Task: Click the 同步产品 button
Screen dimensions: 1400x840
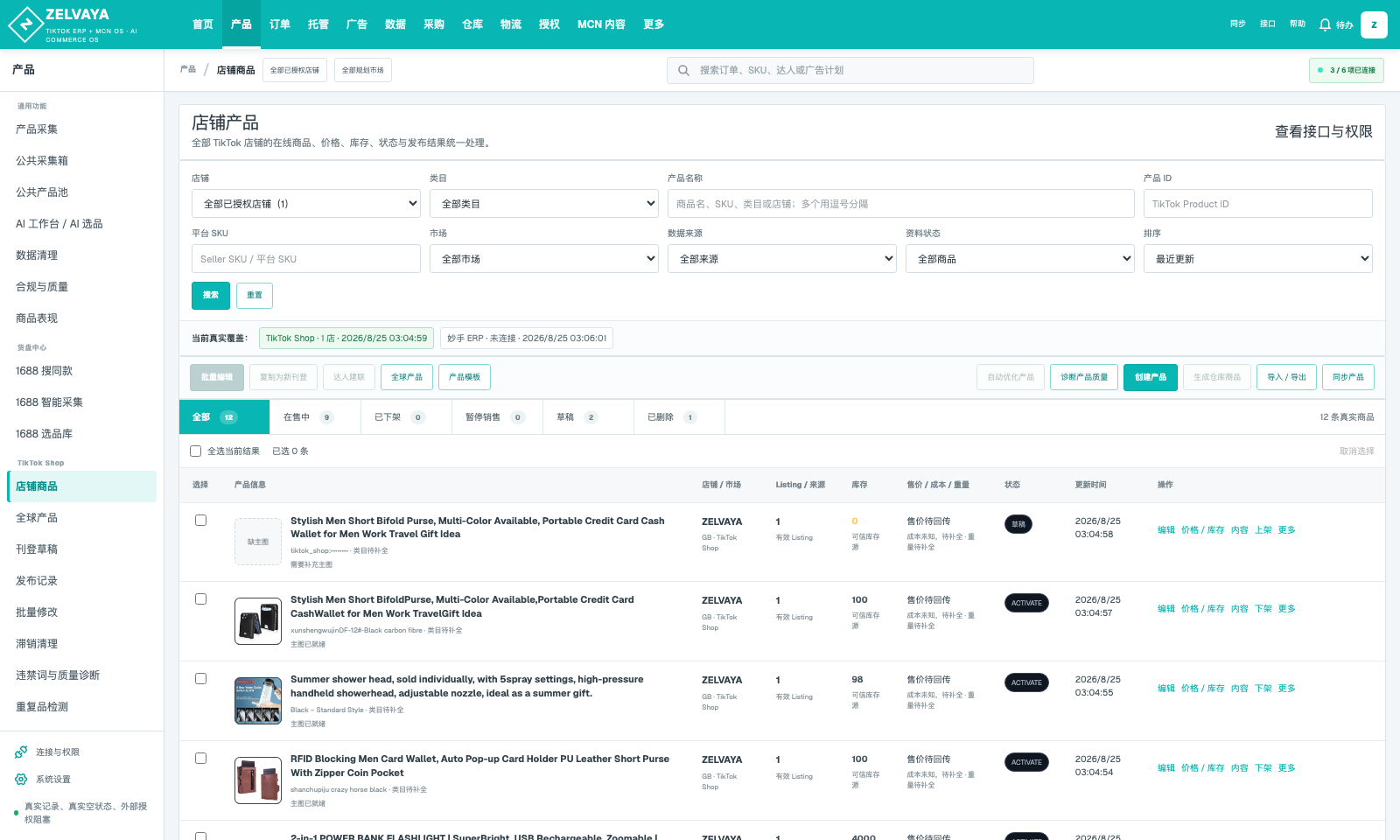Action: [x=1348, y=377]
